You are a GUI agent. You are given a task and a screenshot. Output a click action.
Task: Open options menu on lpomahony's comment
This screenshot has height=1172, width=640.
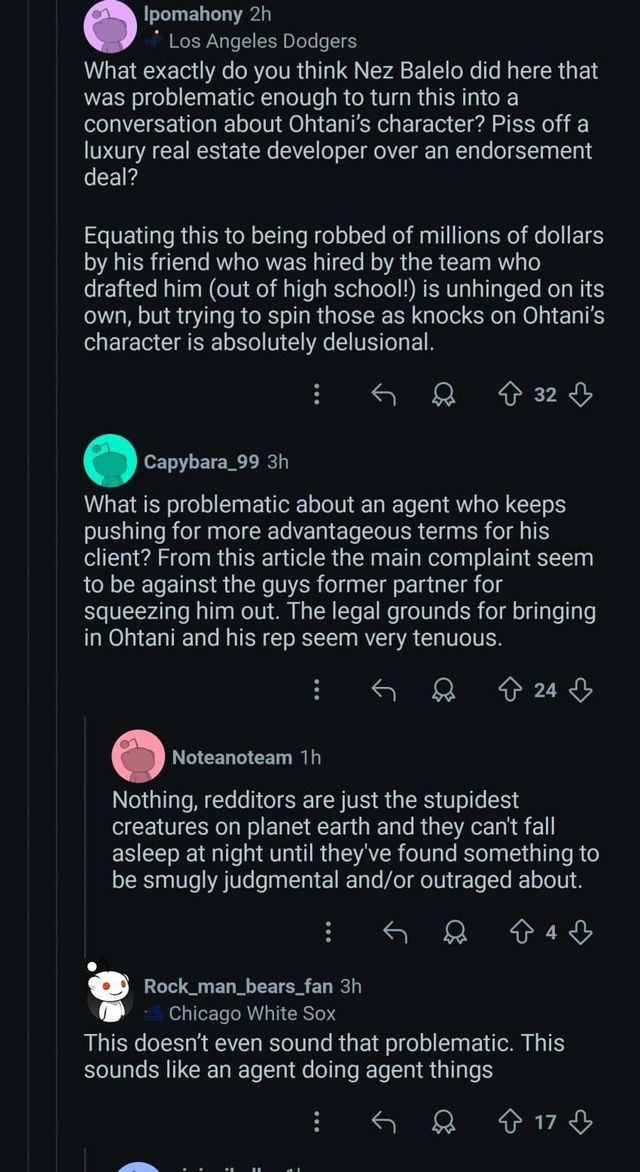tap(317, 395)
